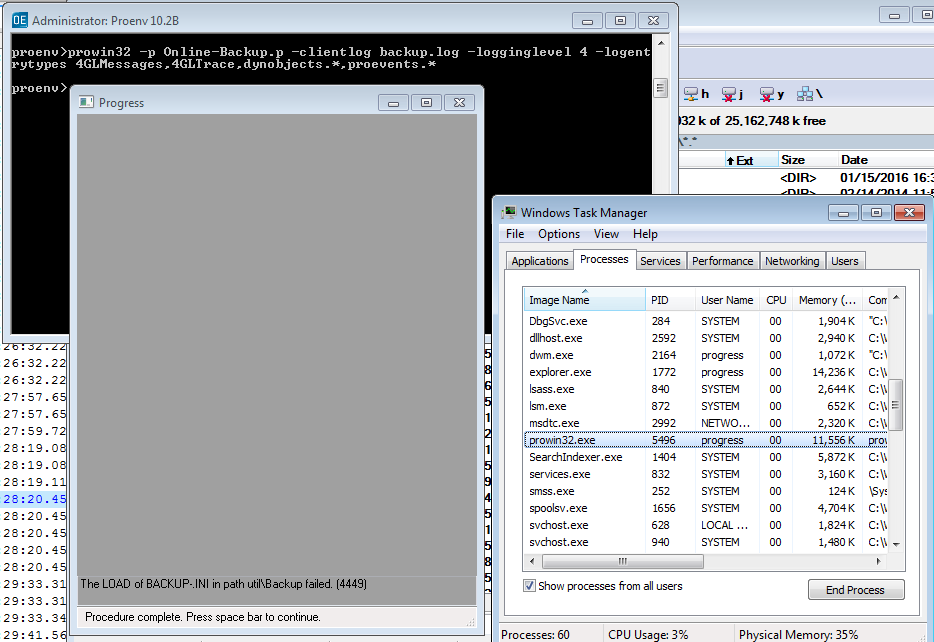The image size is (934, 642).
Task: Open the Options menu in Task Manager
Action: (x=559, y=234)
